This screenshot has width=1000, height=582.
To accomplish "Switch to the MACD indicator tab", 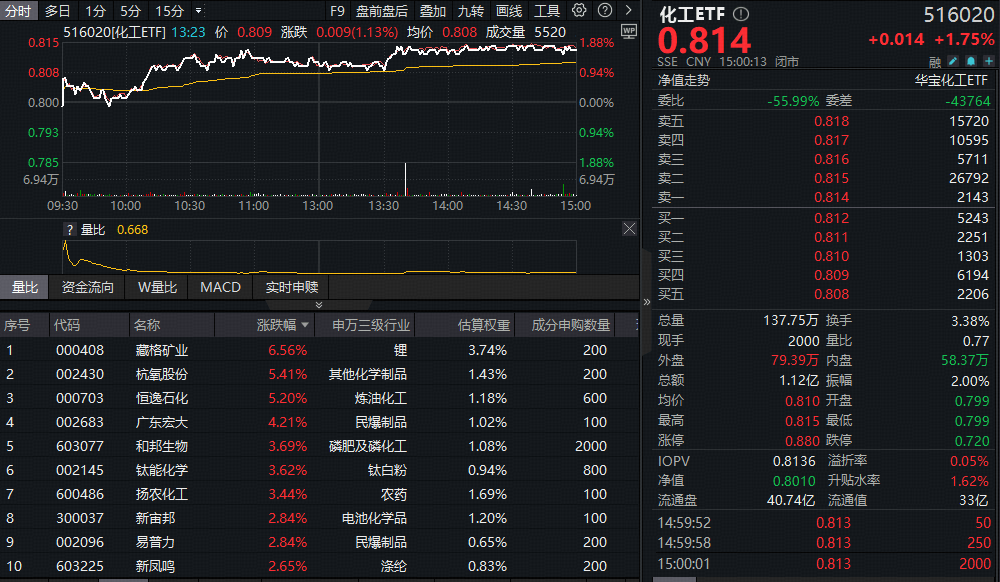I will point(220,287).
